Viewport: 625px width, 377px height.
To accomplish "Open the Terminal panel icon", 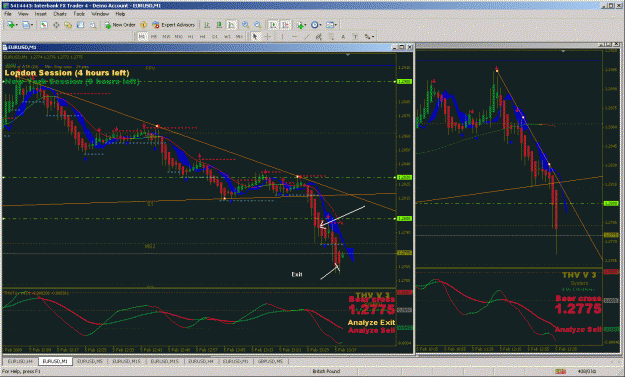I will (81, 25).
